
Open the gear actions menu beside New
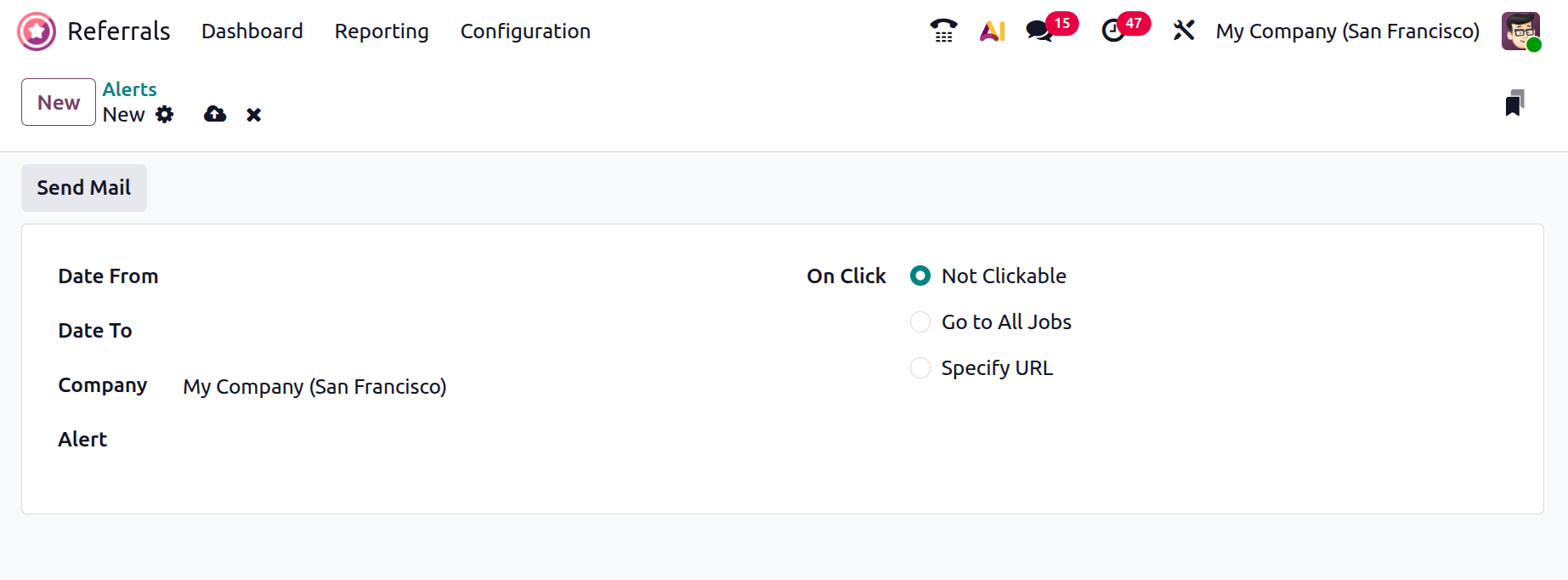click(x=165, y=115)
